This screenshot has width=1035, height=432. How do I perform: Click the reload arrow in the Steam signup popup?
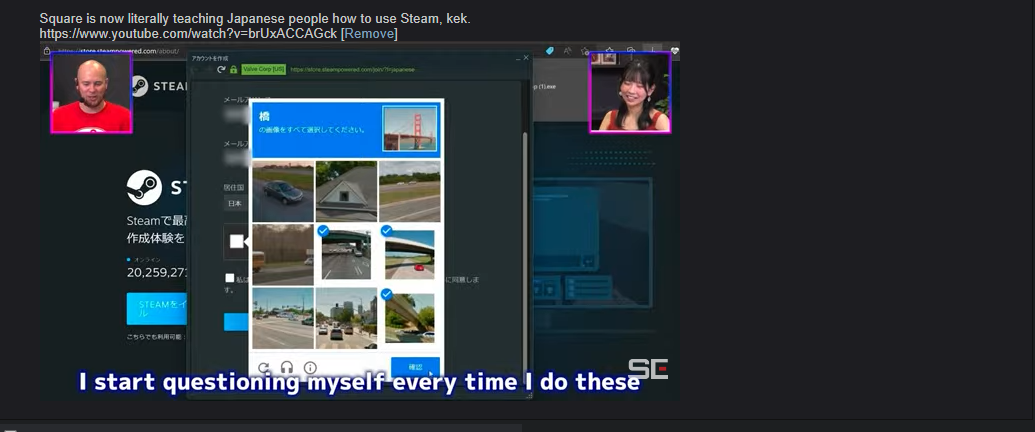[221, 69]
